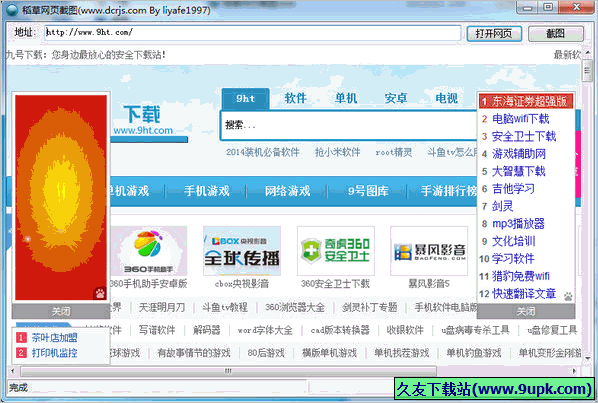Click vertical scrollbar down arrow
The height and width of the screenshot is (403, 598).
(587, 359)
